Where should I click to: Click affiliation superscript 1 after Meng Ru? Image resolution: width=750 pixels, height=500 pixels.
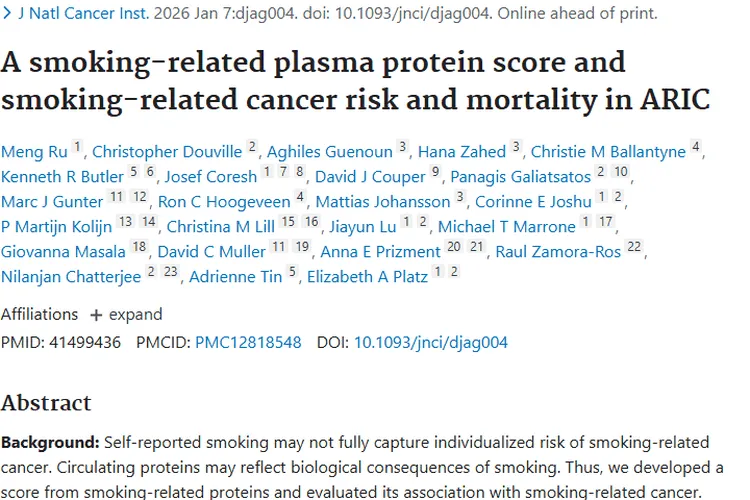point(77,148)
